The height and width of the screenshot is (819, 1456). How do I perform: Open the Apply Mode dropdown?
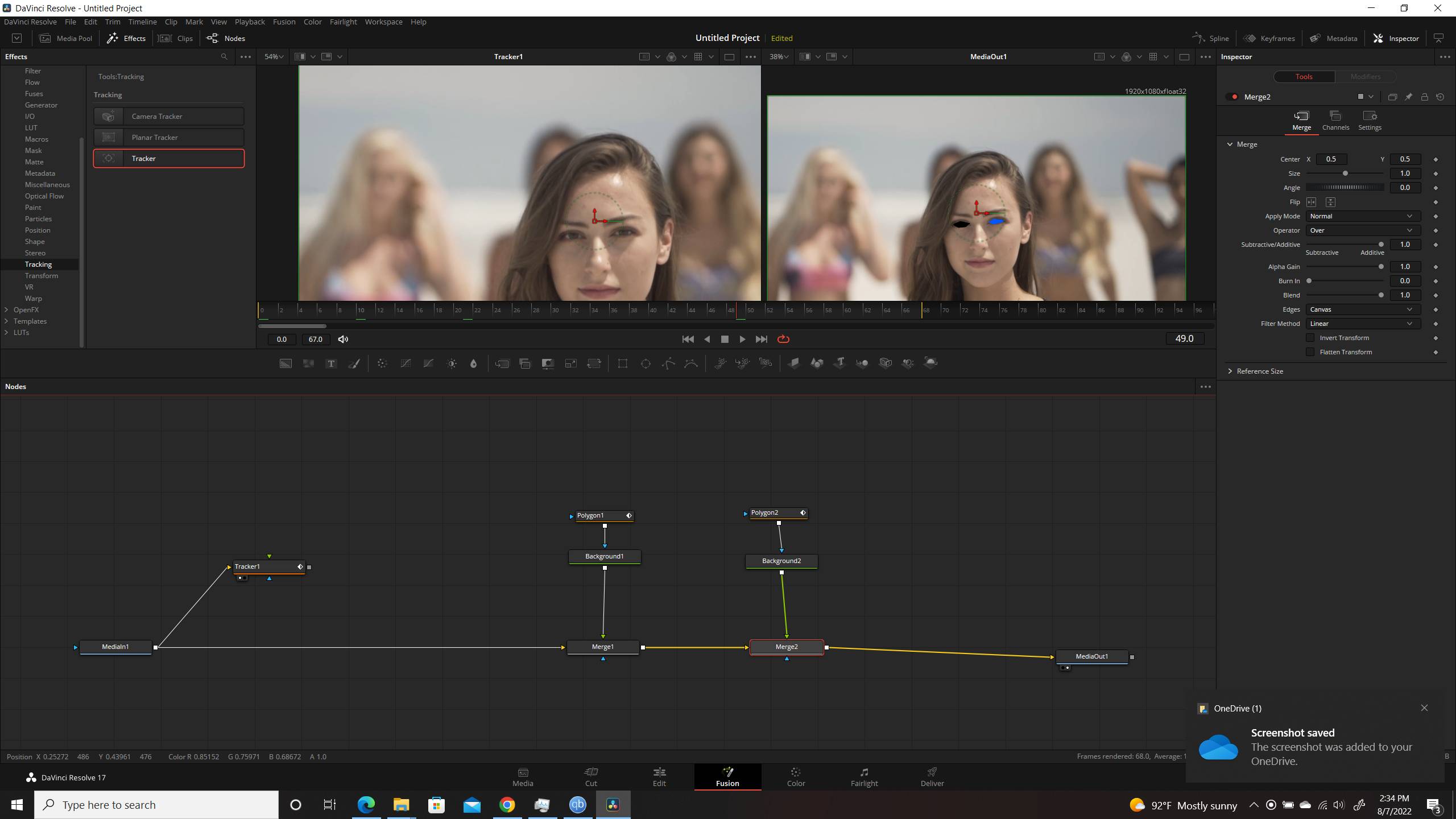pos(1363,216)
